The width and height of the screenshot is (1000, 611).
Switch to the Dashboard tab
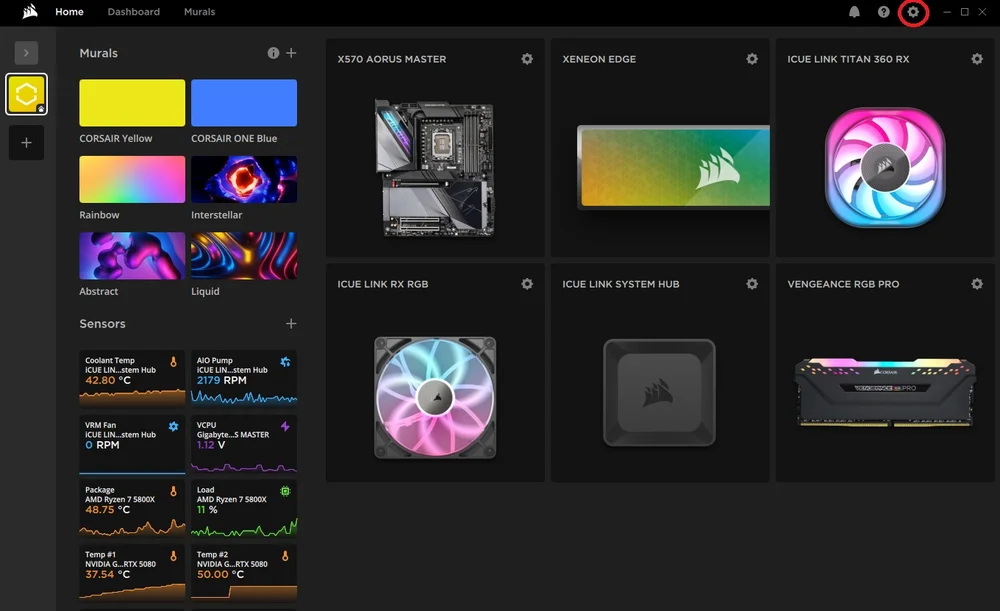(133, 12)
